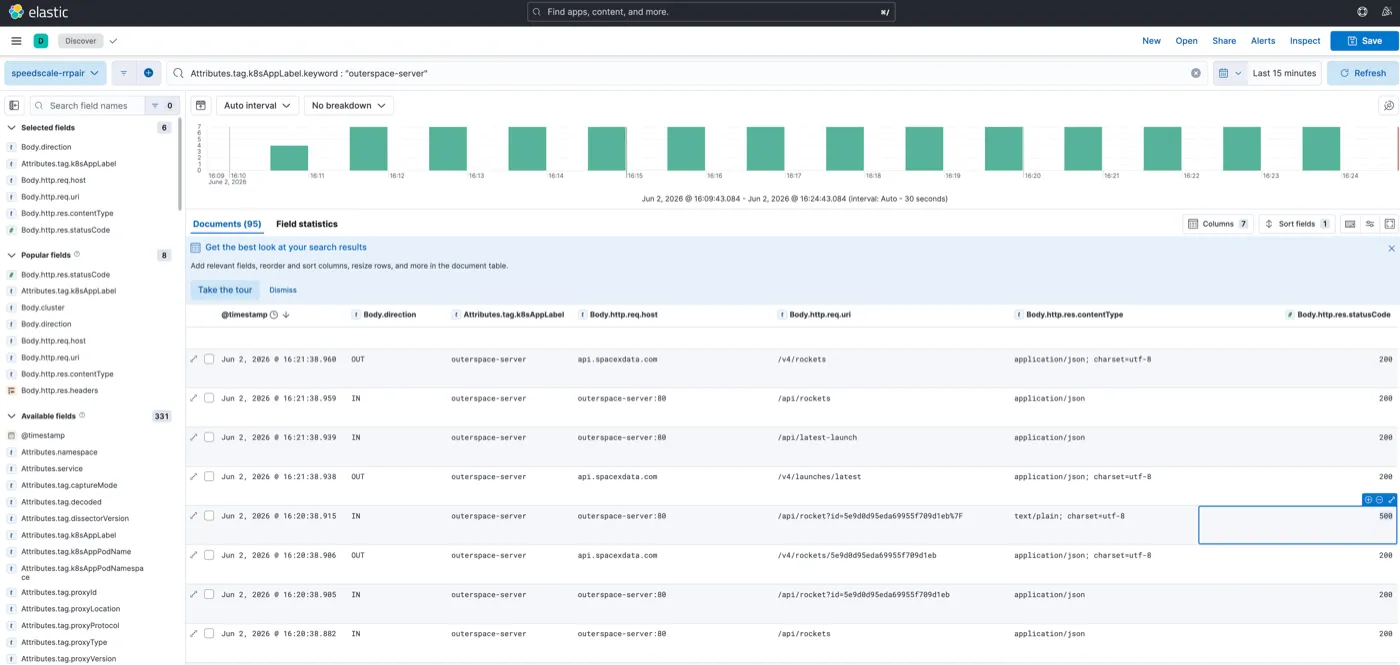Select the 16:21:38.960 row checkbox
The image size is (1400, 665).
(209, 359)
